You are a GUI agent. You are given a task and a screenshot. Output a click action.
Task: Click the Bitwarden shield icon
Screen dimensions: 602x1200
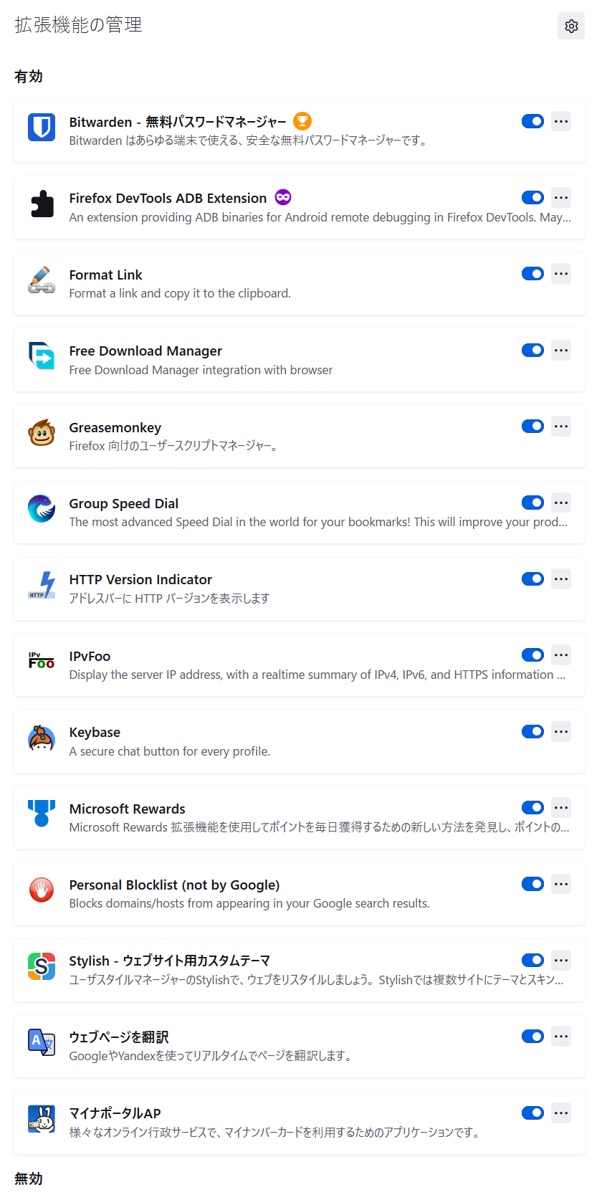coord(42,128)
